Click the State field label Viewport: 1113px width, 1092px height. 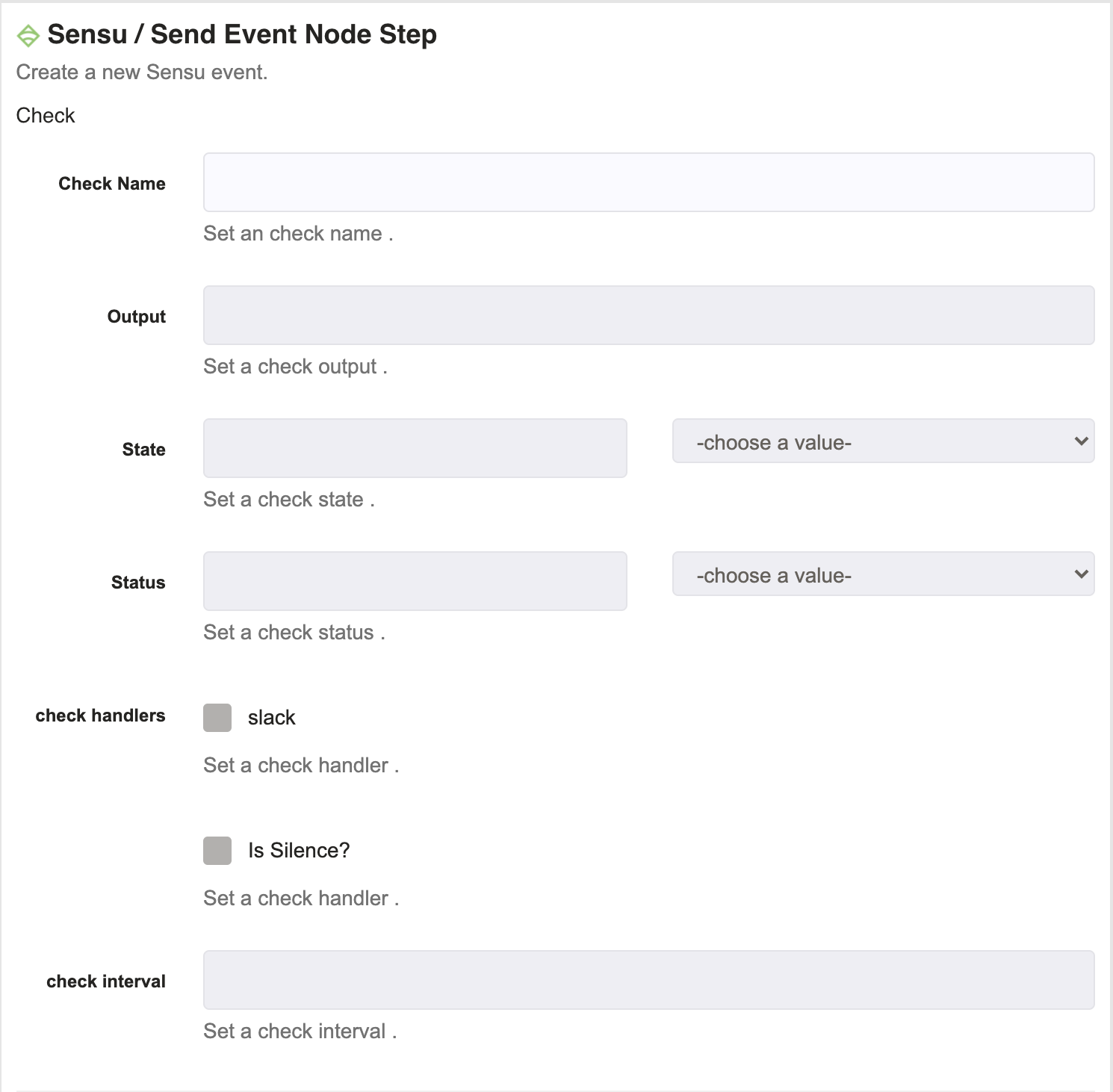[x=144, y=450]
